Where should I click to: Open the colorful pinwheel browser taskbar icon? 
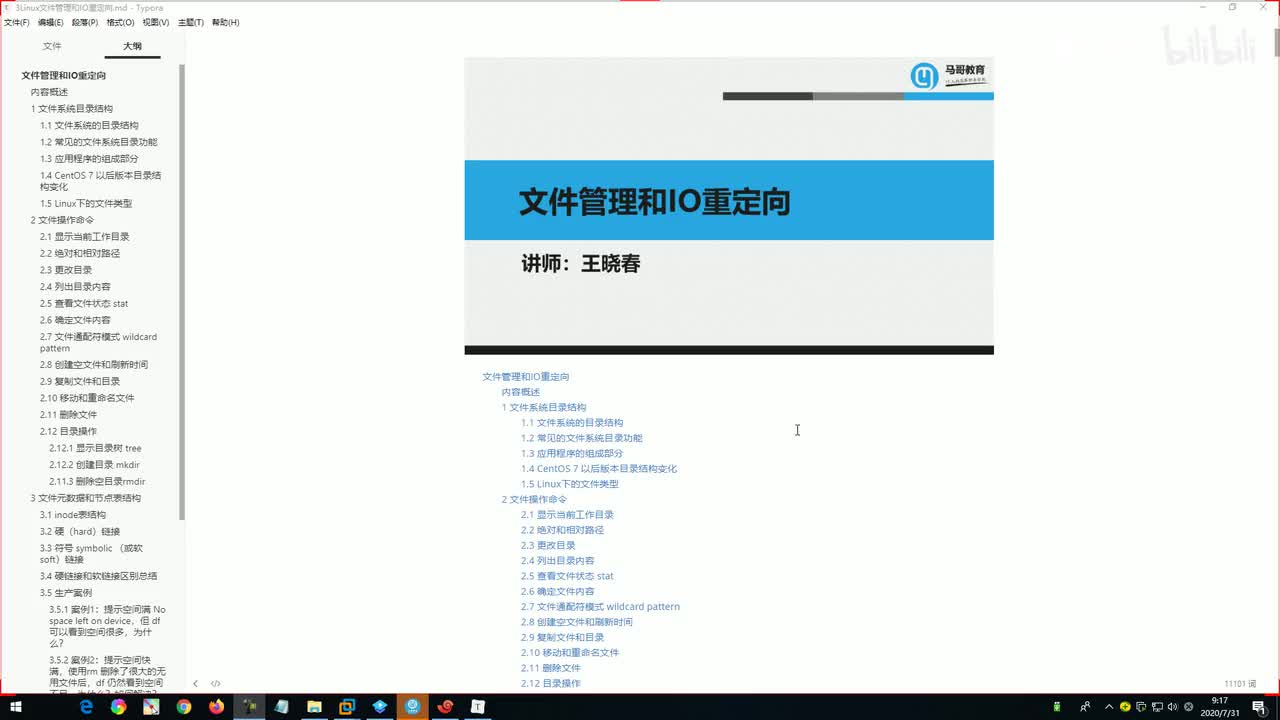tap(119, 707)
